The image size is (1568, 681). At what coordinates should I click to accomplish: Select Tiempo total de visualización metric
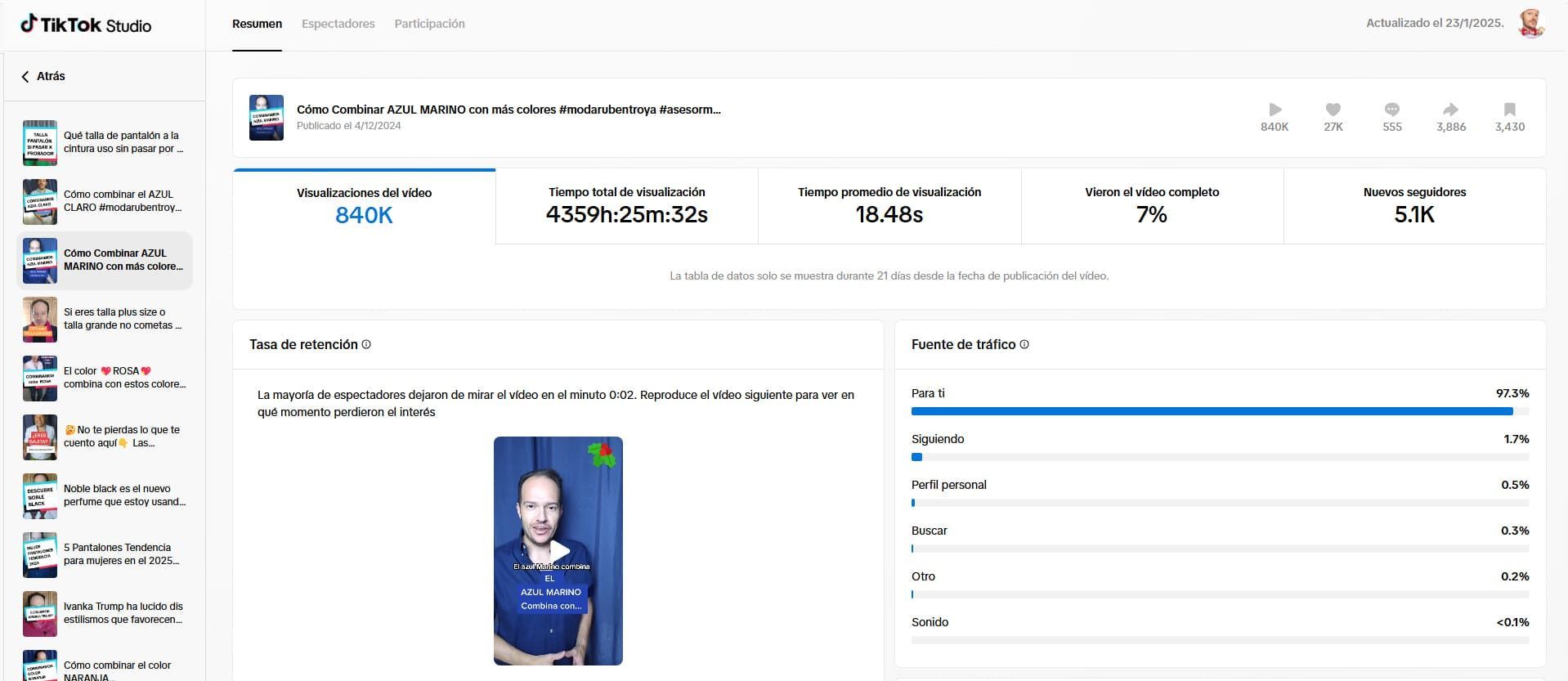click(626, 206)
